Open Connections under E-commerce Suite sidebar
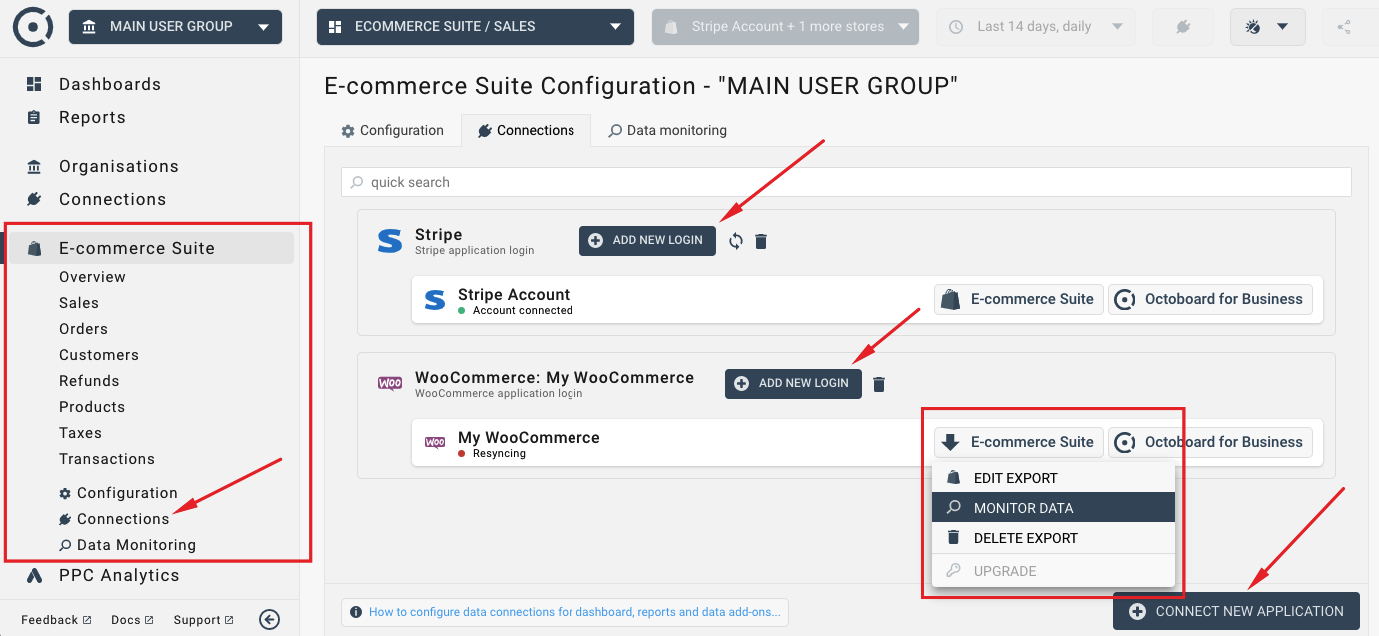The width and height of the screenshot is (1379, 636). coord(114,519)
